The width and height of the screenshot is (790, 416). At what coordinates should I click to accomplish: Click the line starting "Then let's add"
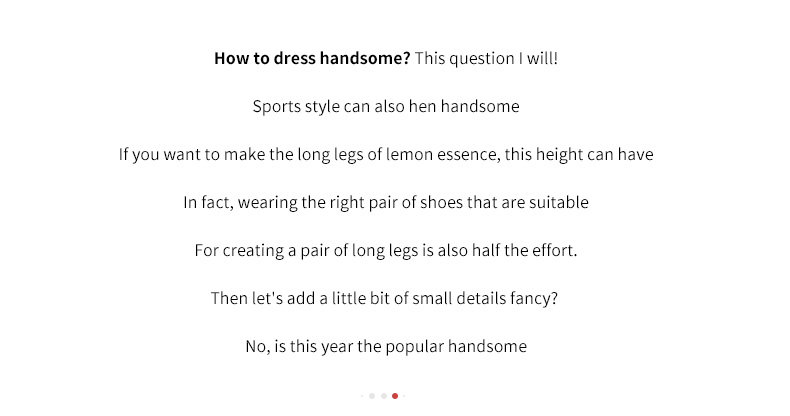(x=386, y=299)
